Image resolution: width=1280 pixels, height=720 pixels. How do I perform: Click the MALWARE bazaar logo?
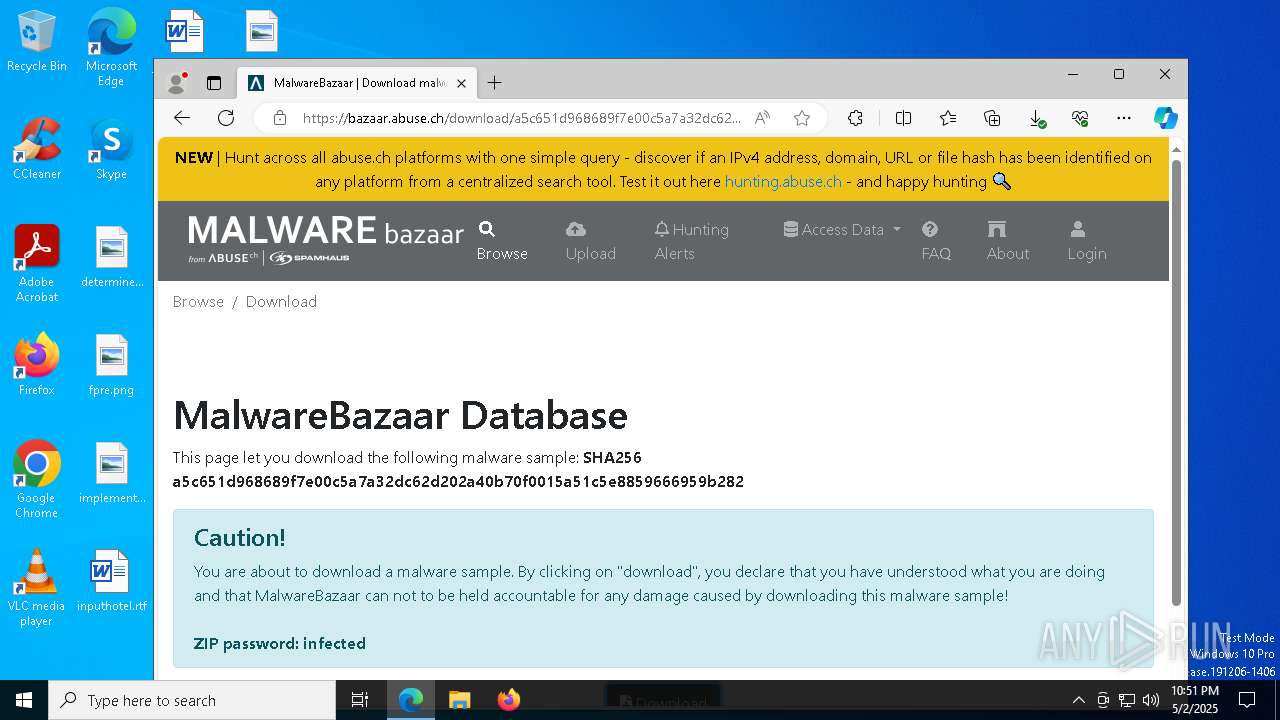click(326, 241)
